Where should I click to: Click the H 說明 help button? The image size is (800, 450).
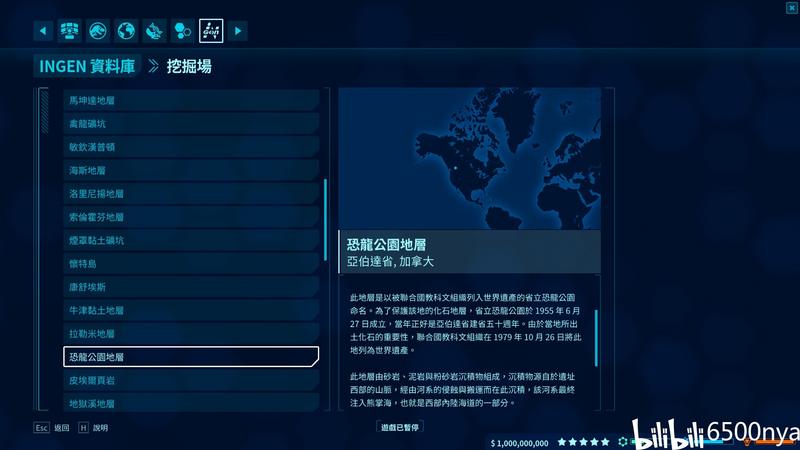[93, 428]
